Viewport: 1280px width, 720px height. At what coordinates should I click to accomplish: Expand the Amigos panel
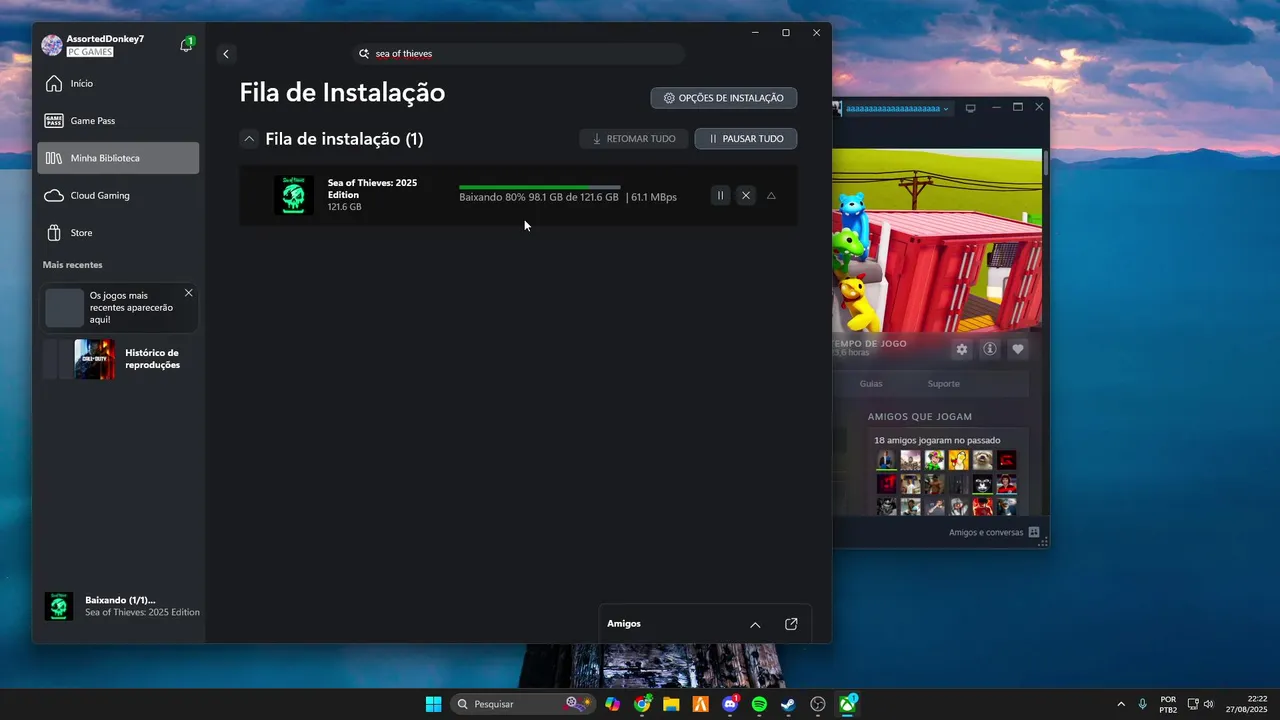coord(755,624)
